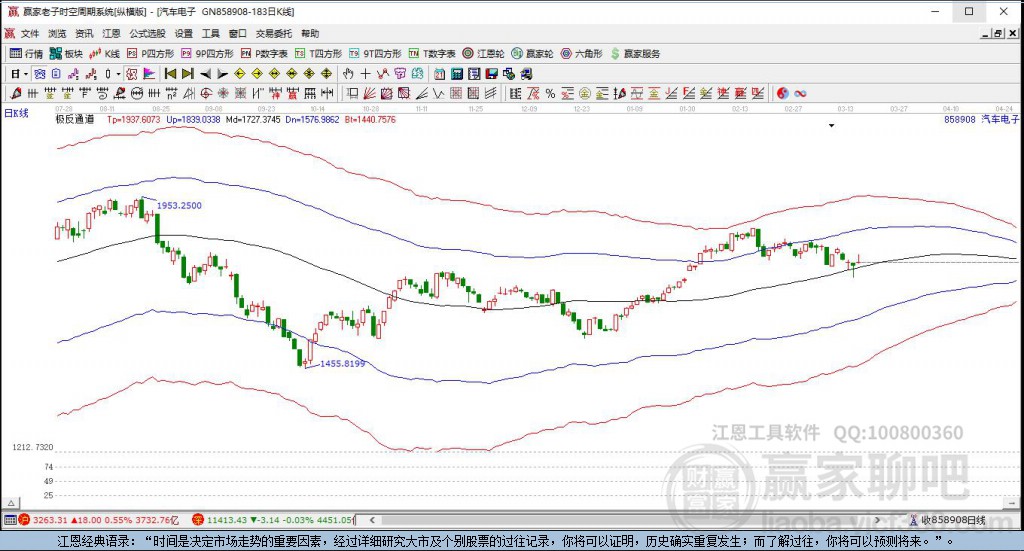1024x551 pixels.
Task: Open the 六角形 hexagon tool
Action: [581, 54]
